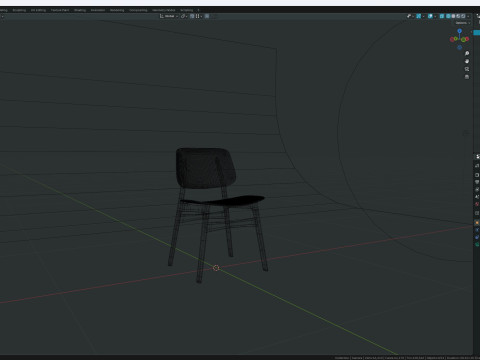480x360 pixels.
Task: Switch to the Animation workspace tab
Action: (98, 10)
